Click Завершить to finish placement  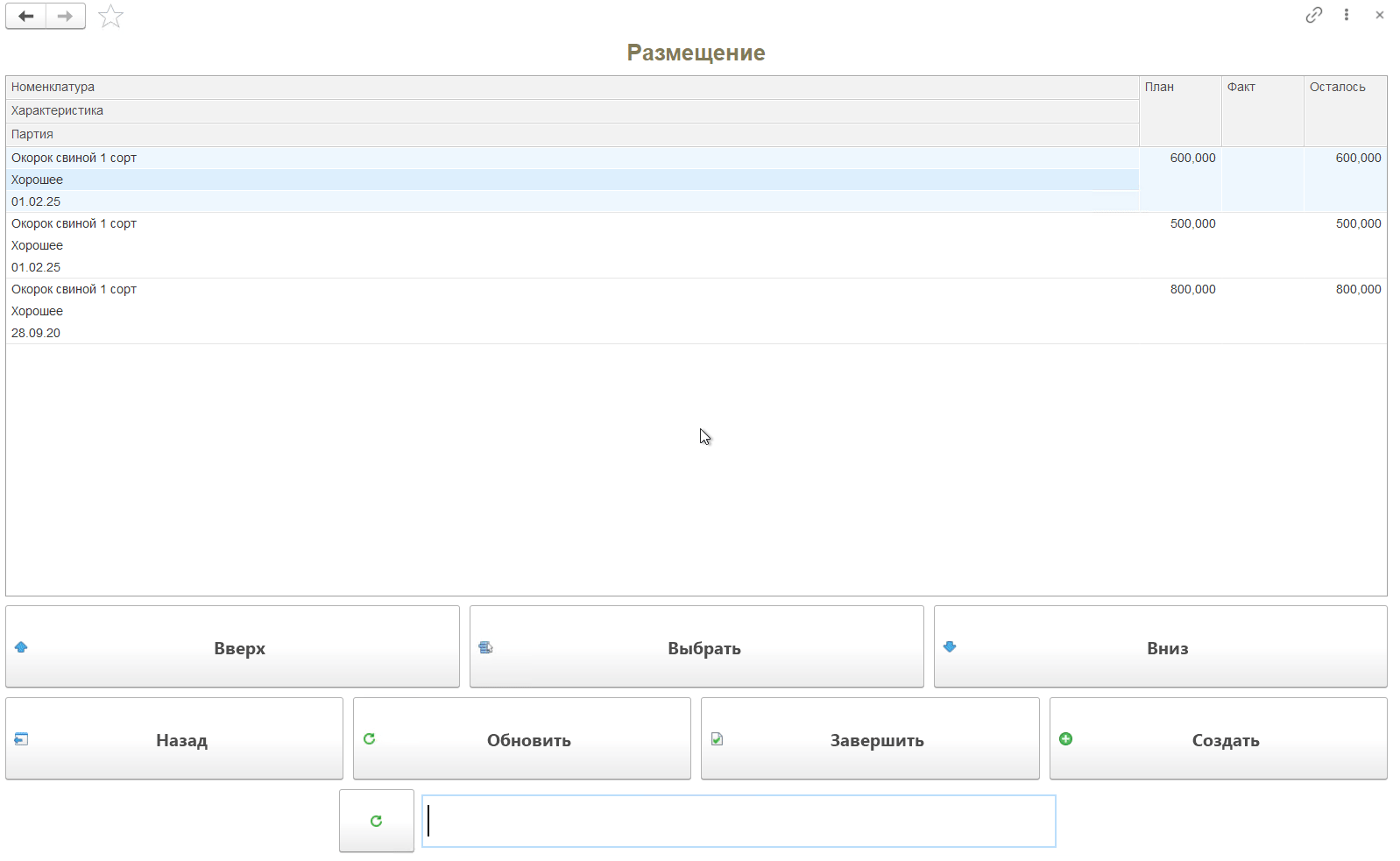tap(870, 739)
